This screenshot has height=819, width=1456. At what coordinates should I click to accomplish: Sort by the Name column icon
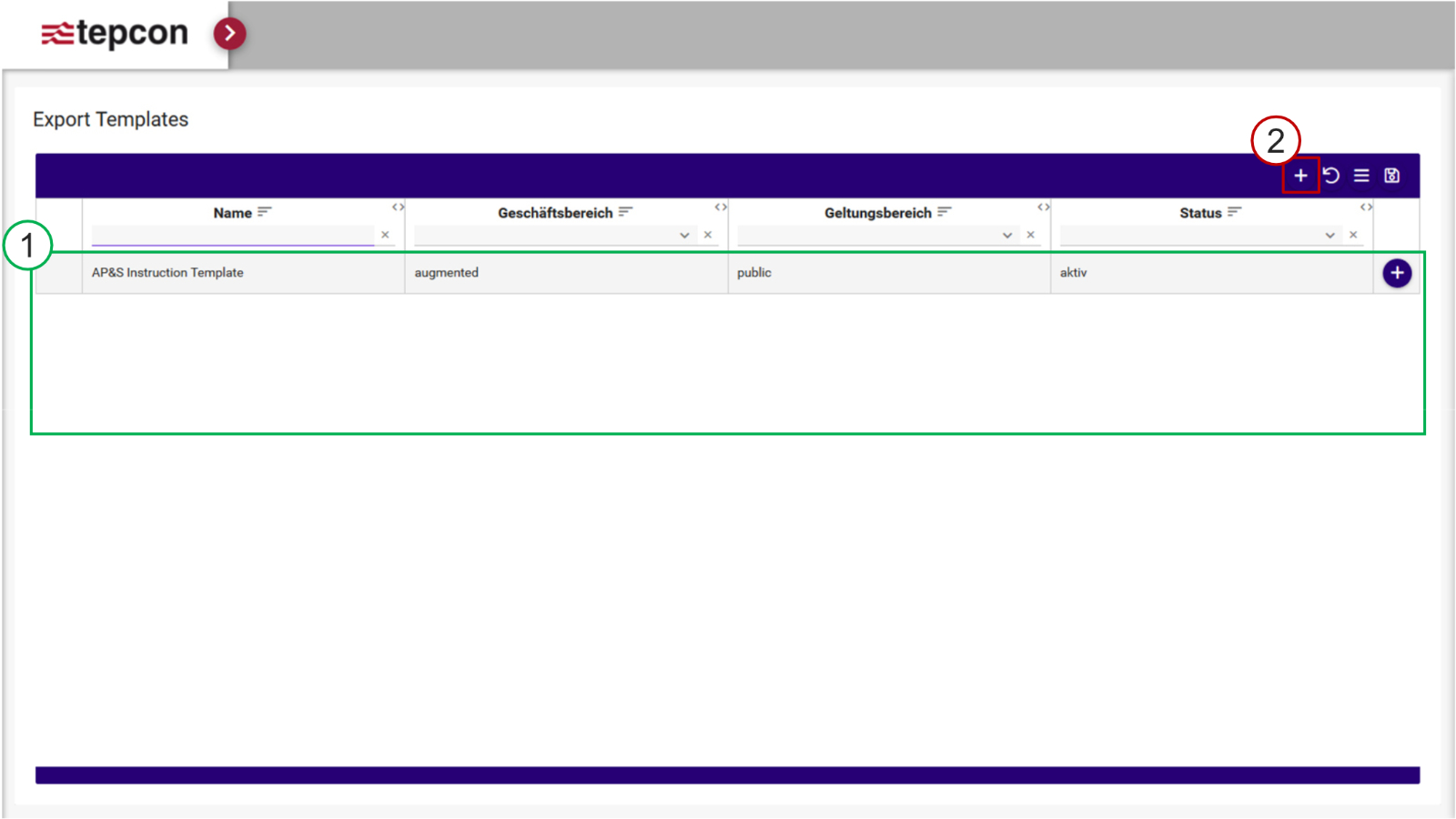click(265, 212)
